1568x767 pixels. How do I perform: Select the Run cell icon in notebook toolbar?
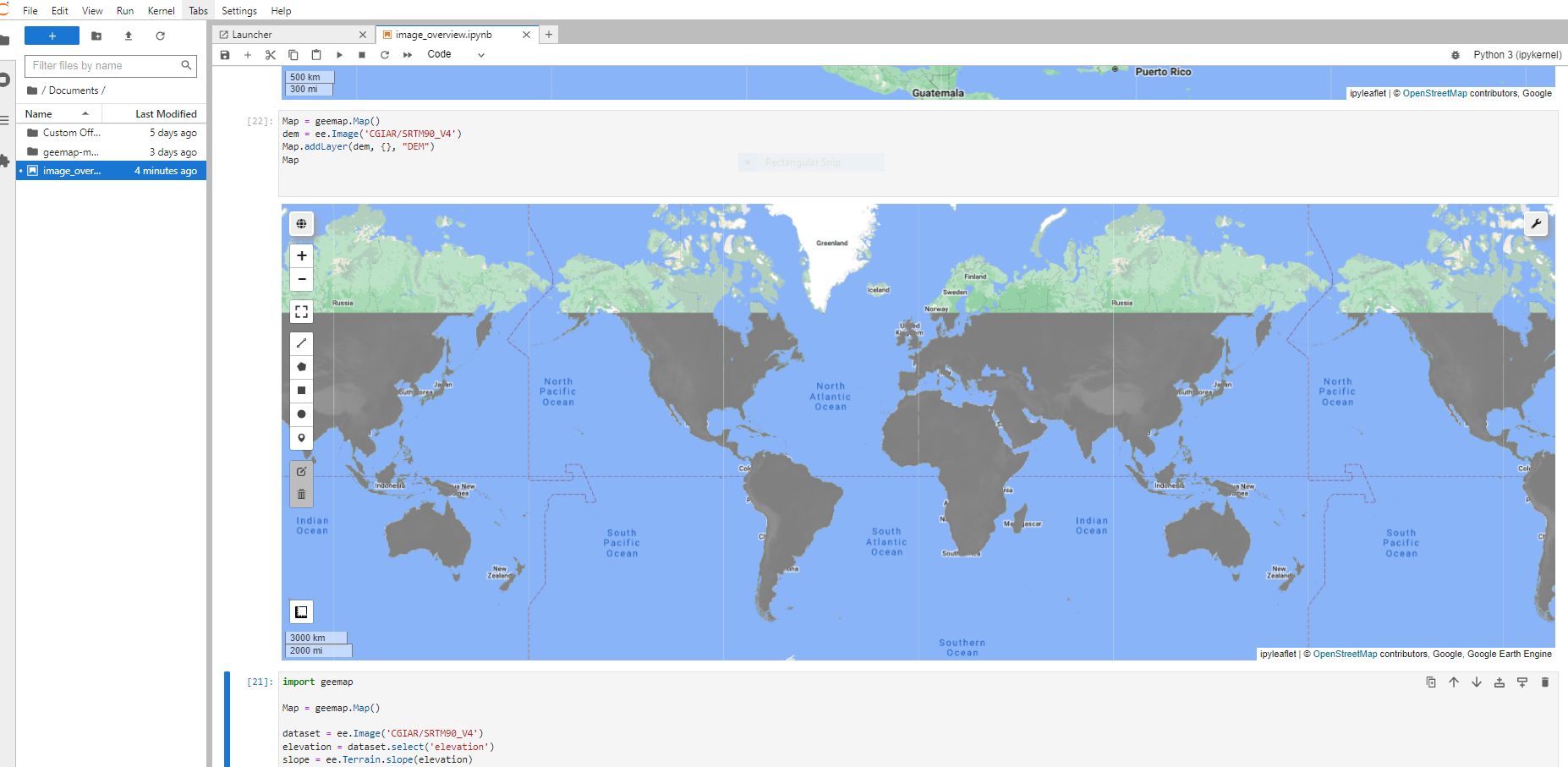(339, 54)
